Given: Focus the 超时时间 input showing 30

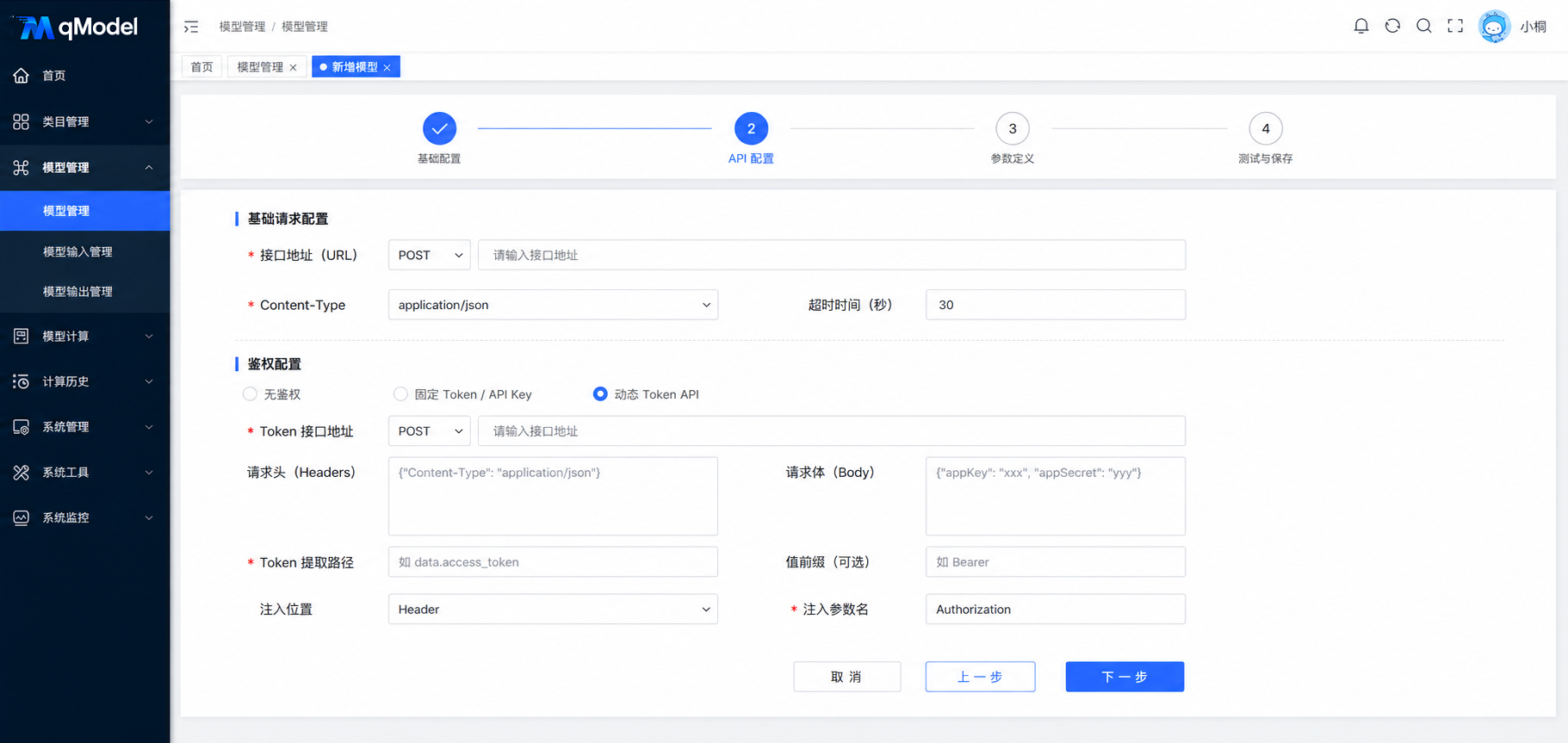Looking at the screenshot, I should click(1056, 305).
